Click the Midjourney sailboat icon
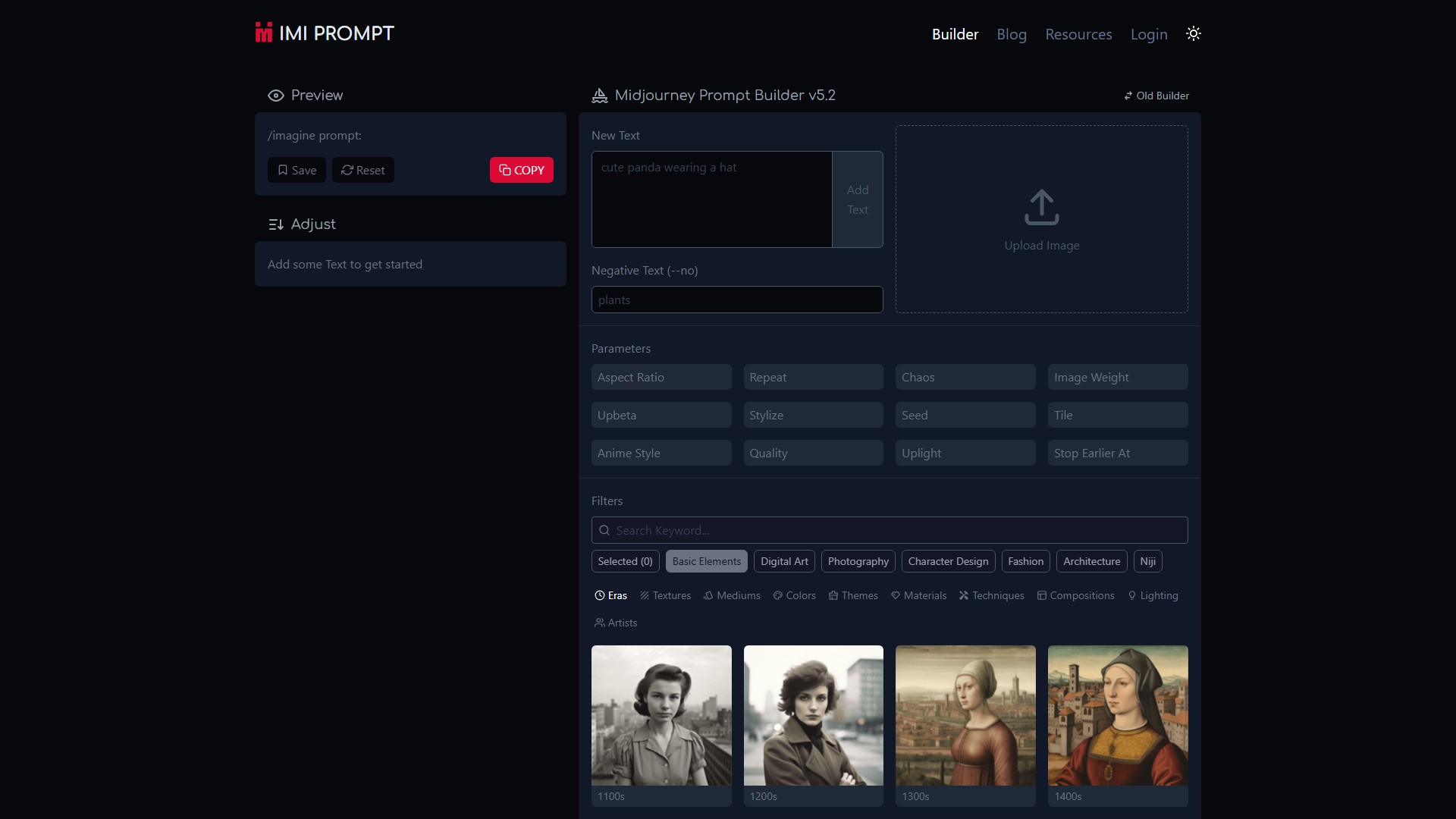The image size is (1456, 819). coord(599,96)
